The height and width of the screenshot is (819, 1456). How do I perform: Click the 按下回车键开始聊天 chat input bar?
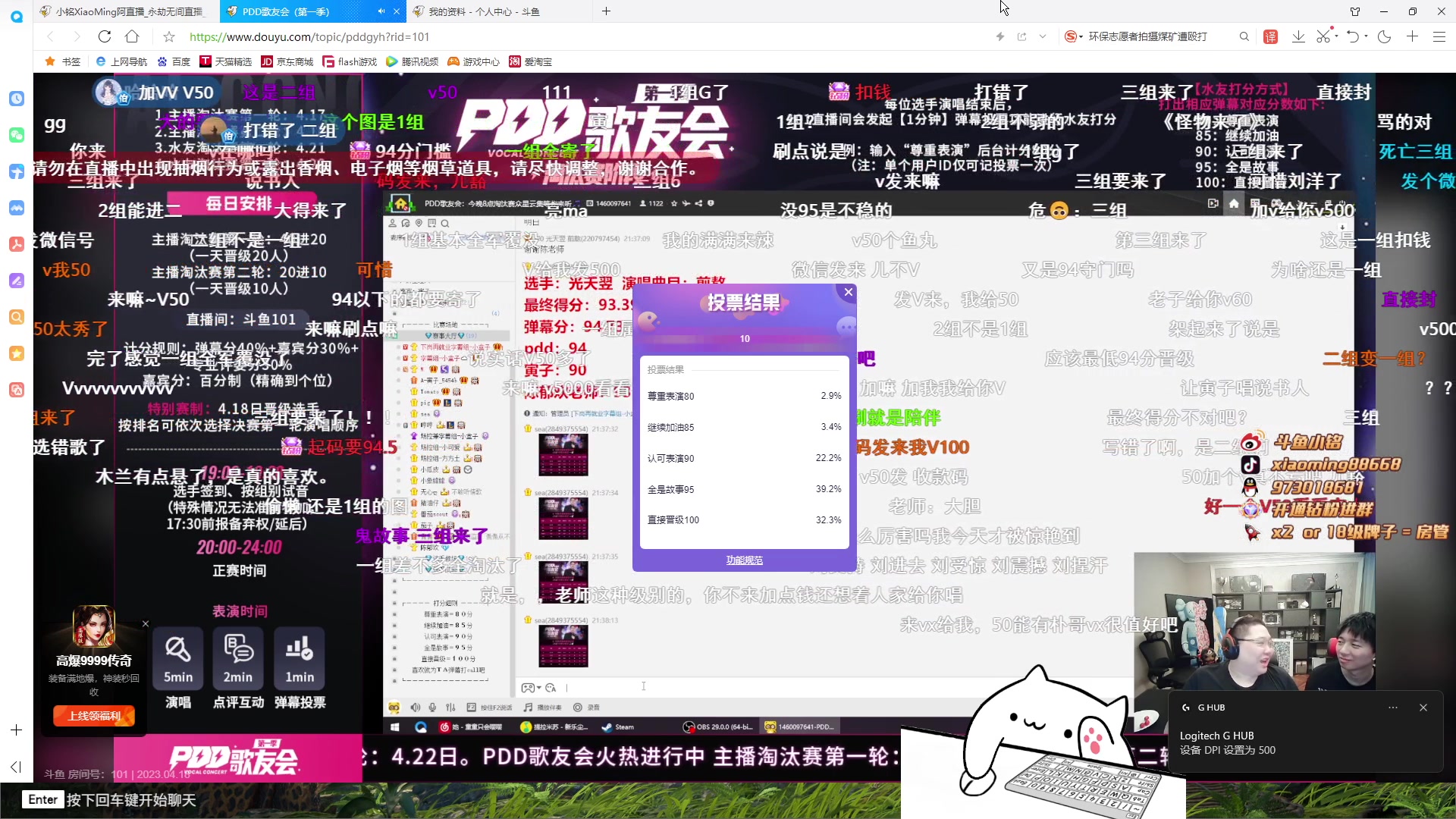pyautogui.click(x=110, y=800)
